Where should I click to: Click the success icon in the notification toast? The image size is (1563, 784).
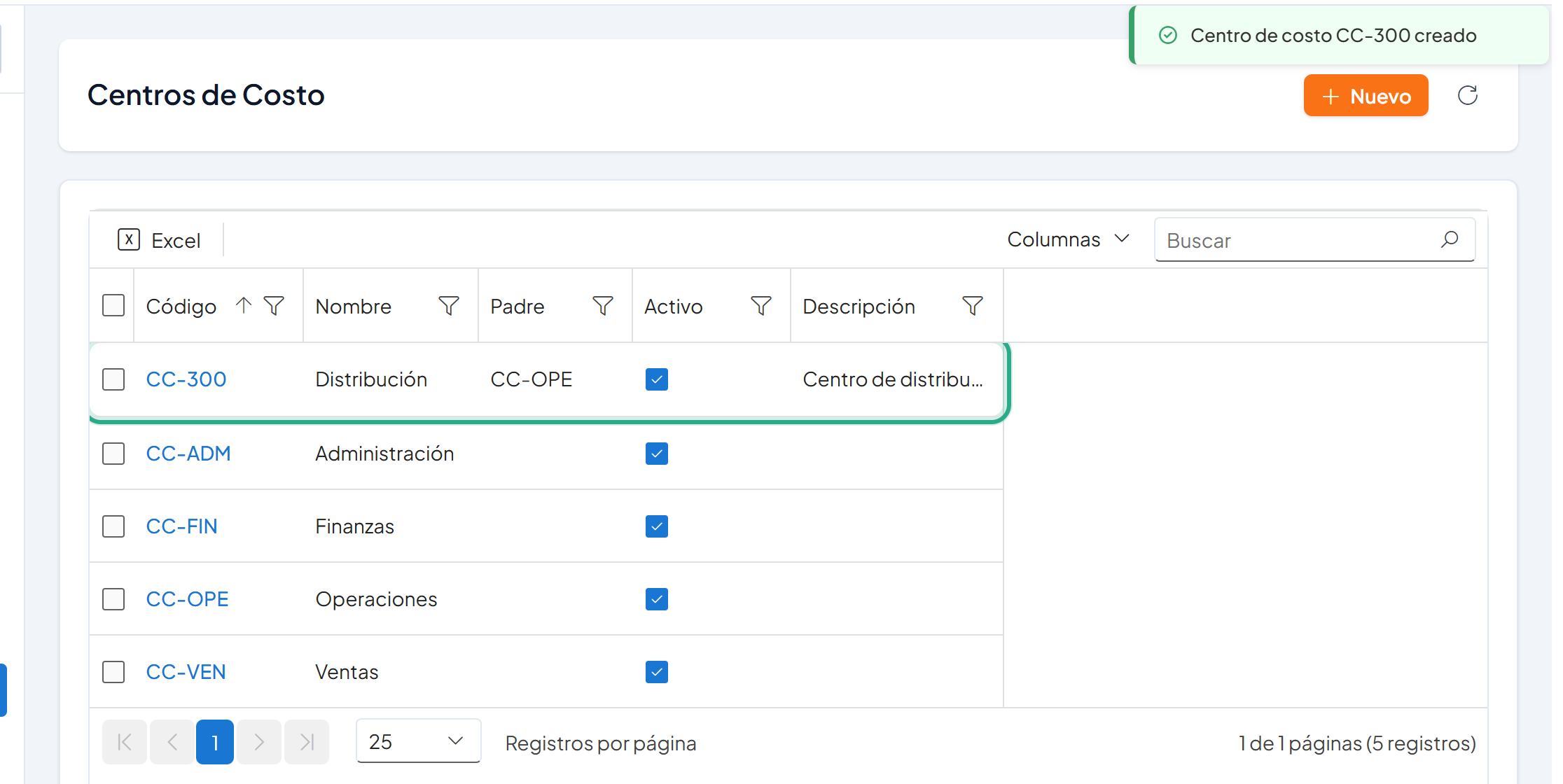coord(1168,35)
